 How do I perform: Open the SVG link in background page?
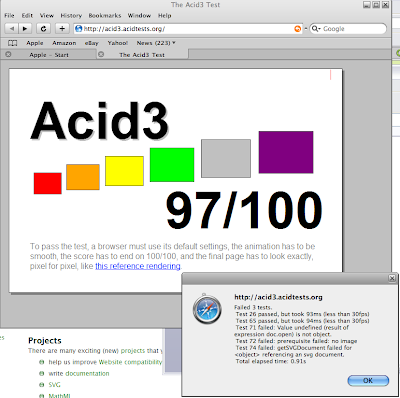[x=54, y=385]
